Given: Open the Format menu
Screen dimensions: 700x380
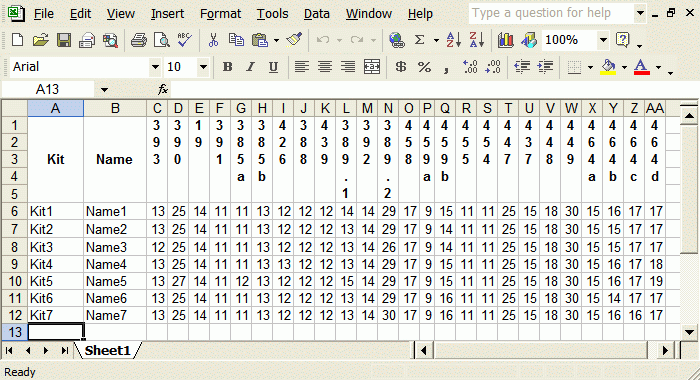Looking at the screenshot, I should pos(221,14).
